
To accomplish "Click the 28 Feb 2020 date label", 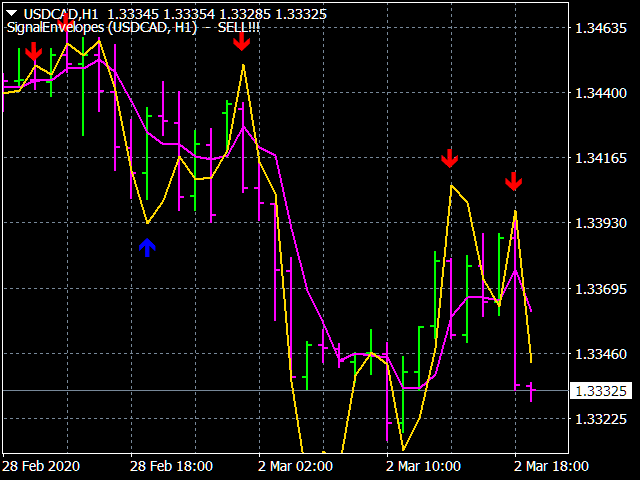I will [42, 466].
